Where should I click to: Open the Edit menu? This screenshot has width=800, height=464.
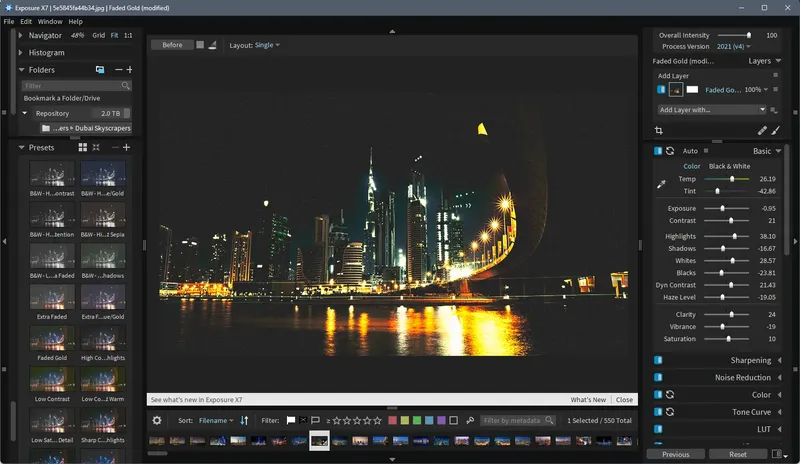click(x=26, y=21)
